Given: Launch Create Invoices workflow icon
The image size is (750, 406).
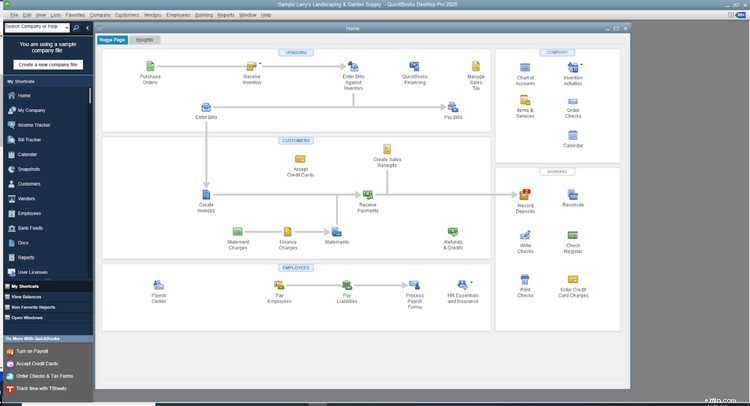Looking at the screenshot, I should [206, 194].
